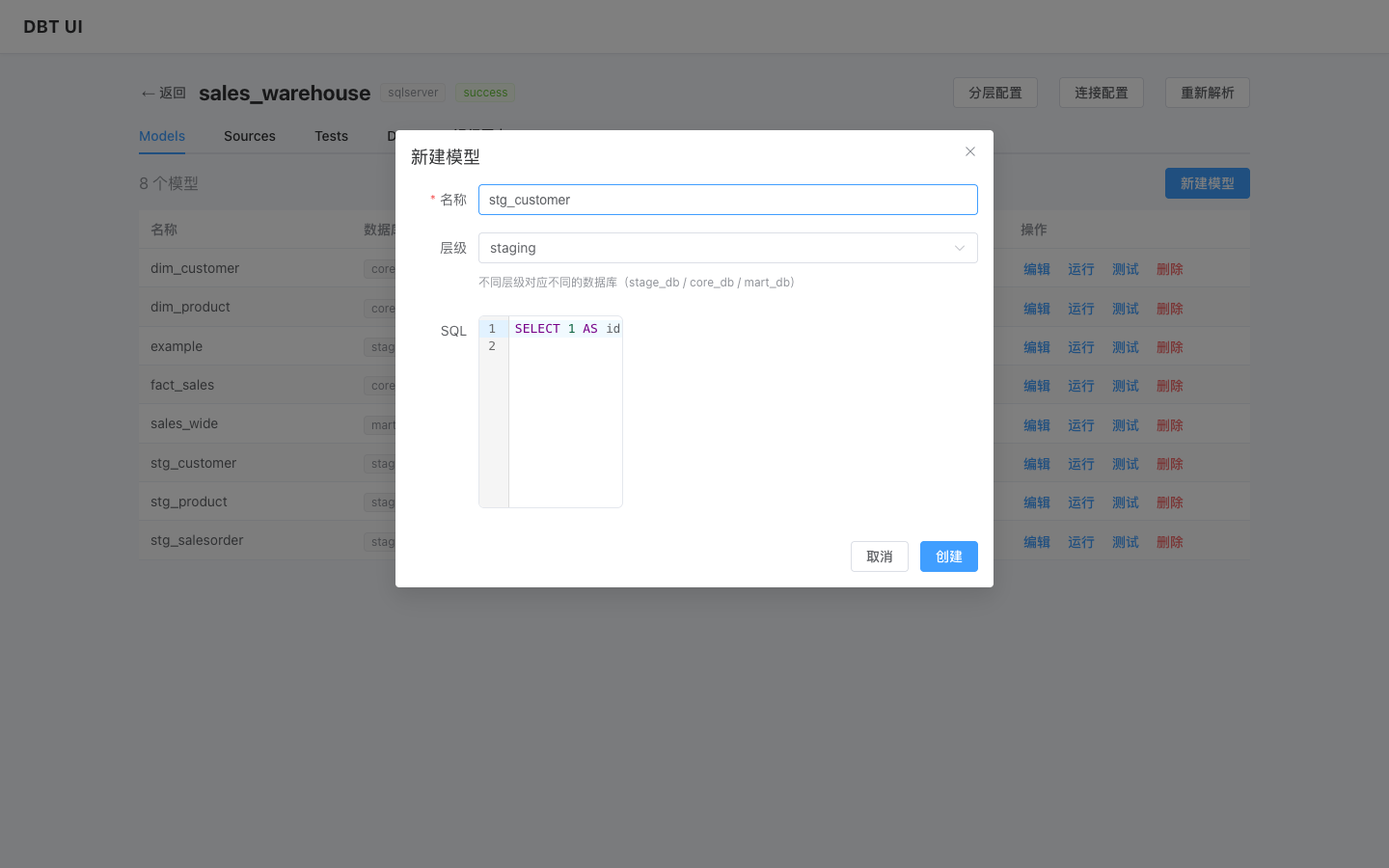Click 测试 for the dim_product row
Viewport: 1389px width, 868px height.
tap(1126, 309)
